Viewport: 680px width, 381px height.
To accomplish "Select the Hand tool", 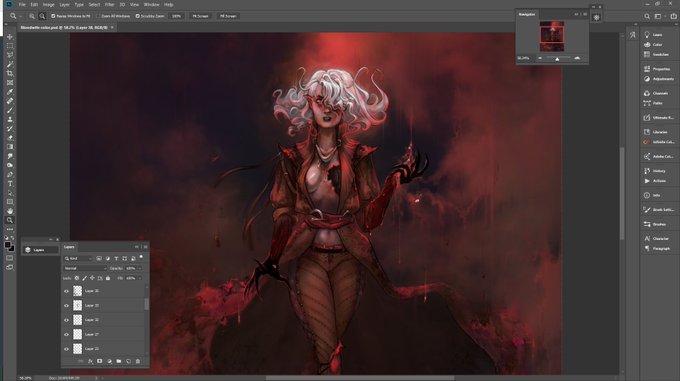I will [x=10, y=211].
